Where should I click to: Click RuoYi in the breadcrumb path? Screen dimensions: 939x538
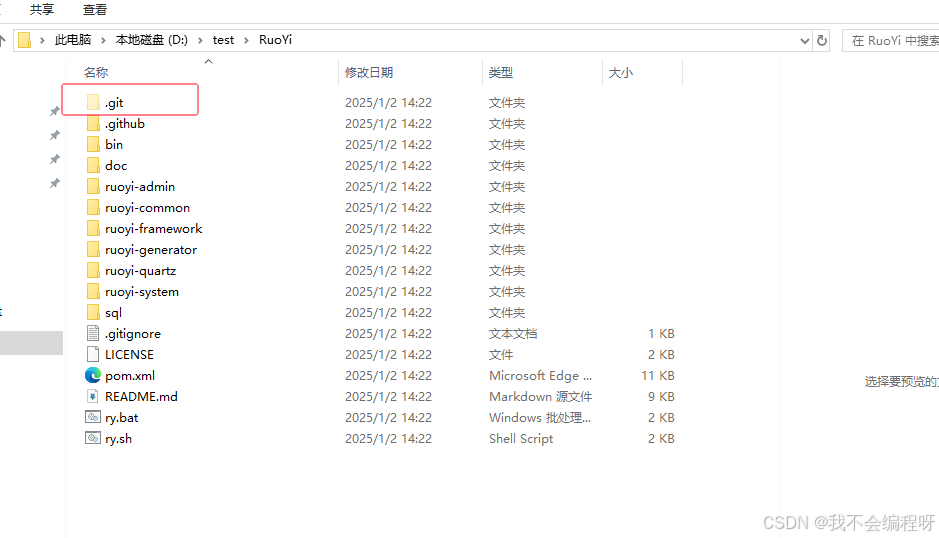click(275, 40)
